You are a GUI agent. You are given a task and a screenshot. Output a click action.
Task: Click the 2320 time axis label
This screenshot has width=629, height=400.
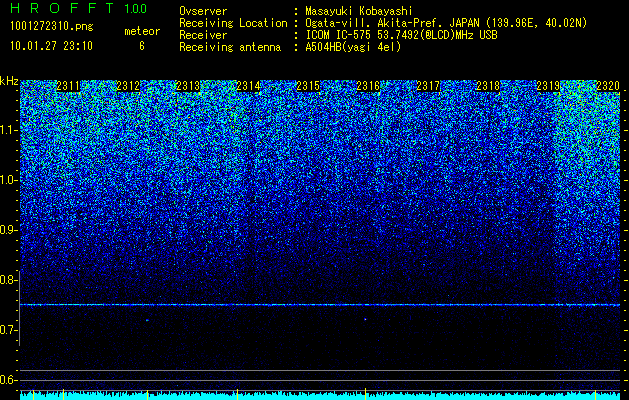608,86
